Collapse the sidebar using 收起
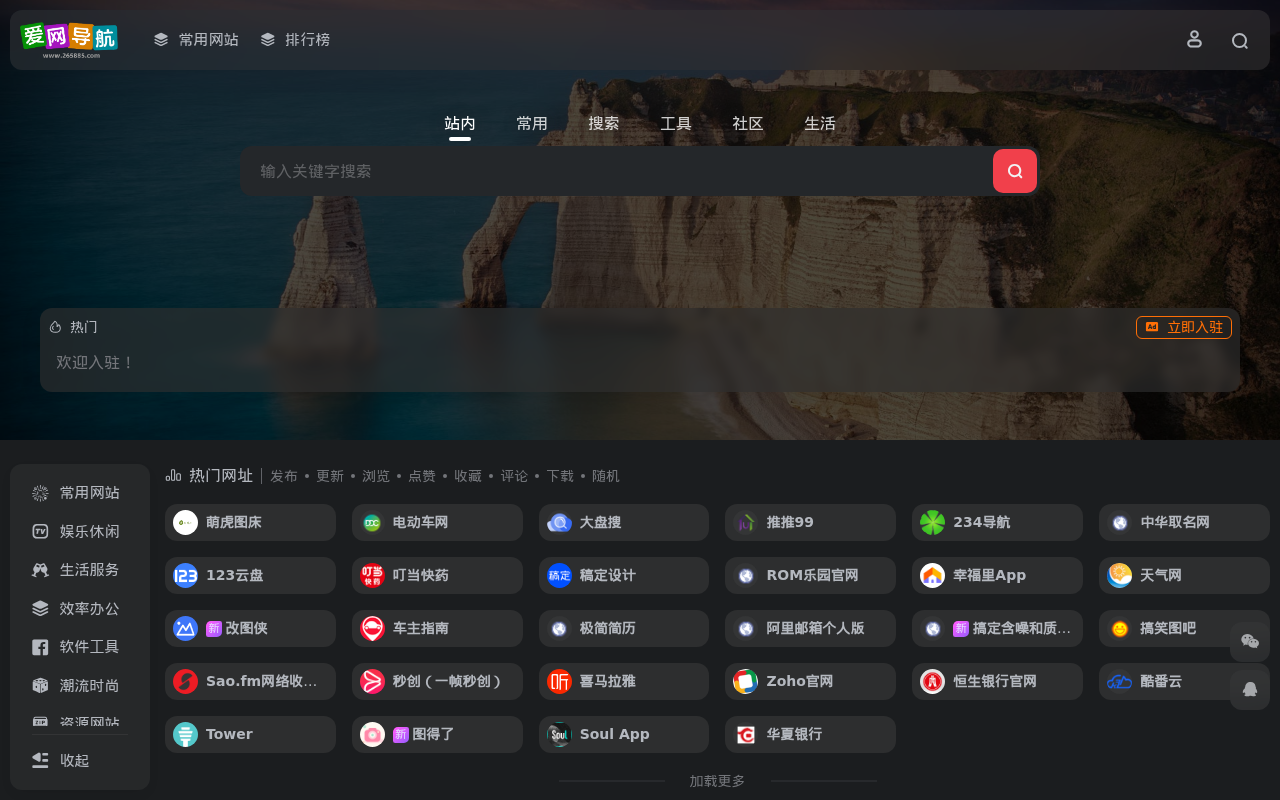The width and height of the screenshot is (1280, 800). click(75, 760)
